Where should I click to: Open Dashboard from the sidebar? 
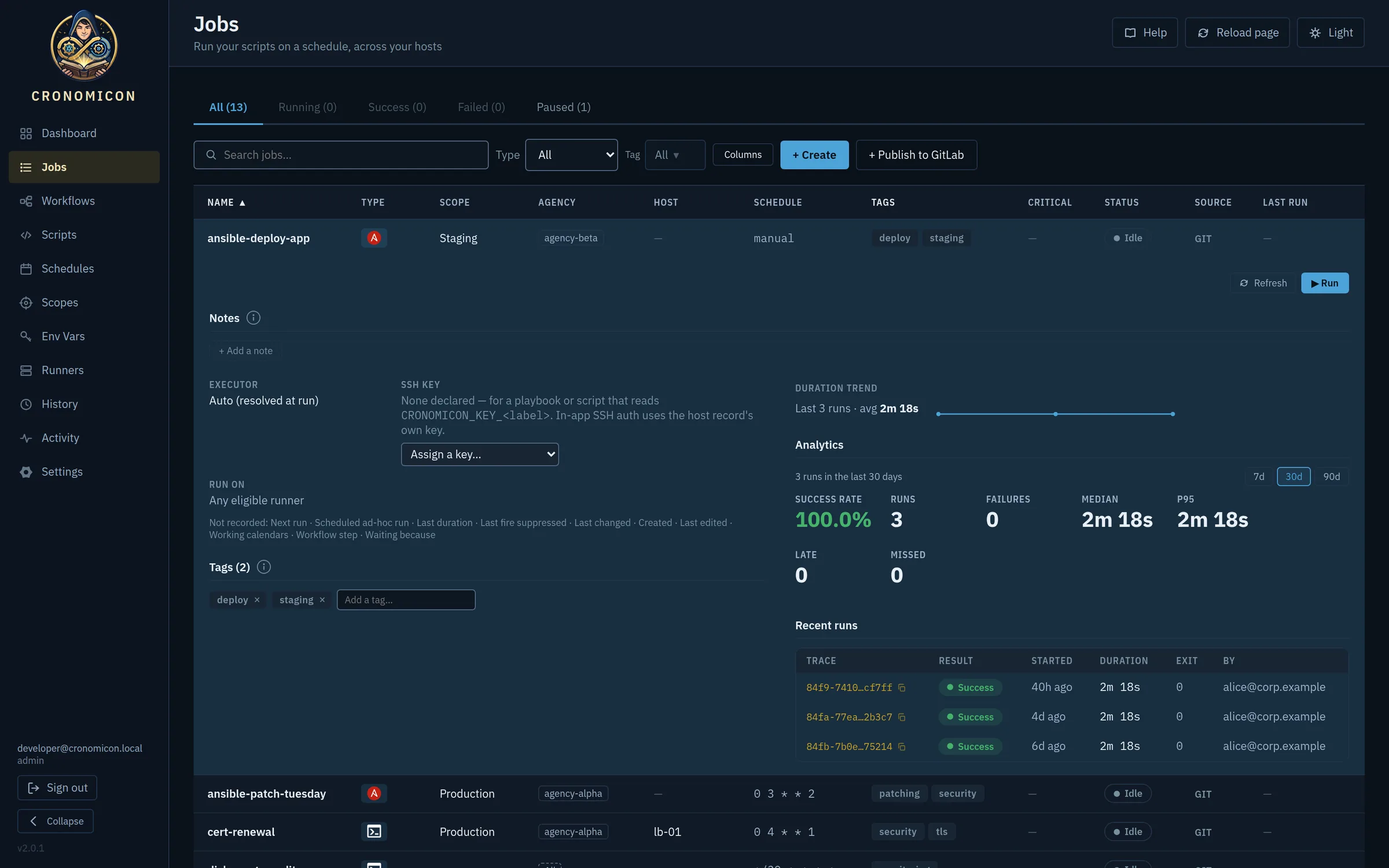coord(84,133)
